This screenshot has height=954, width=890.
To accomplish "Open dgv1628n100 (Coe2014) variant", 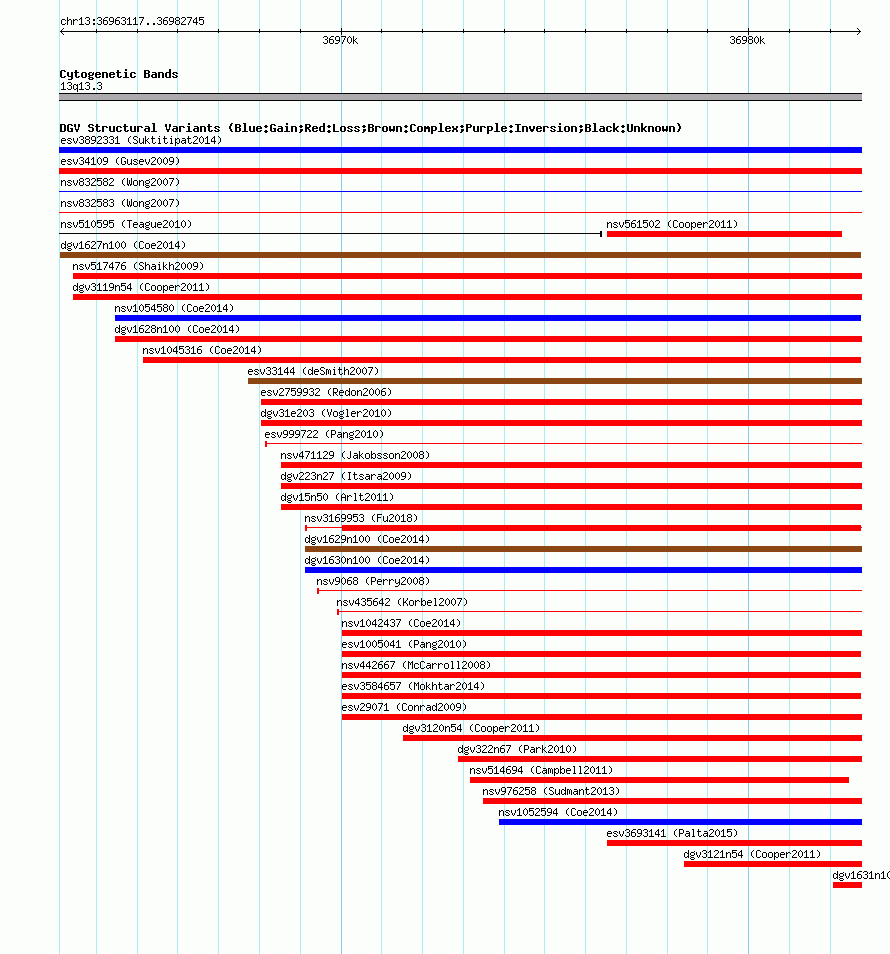I will 177,329.
